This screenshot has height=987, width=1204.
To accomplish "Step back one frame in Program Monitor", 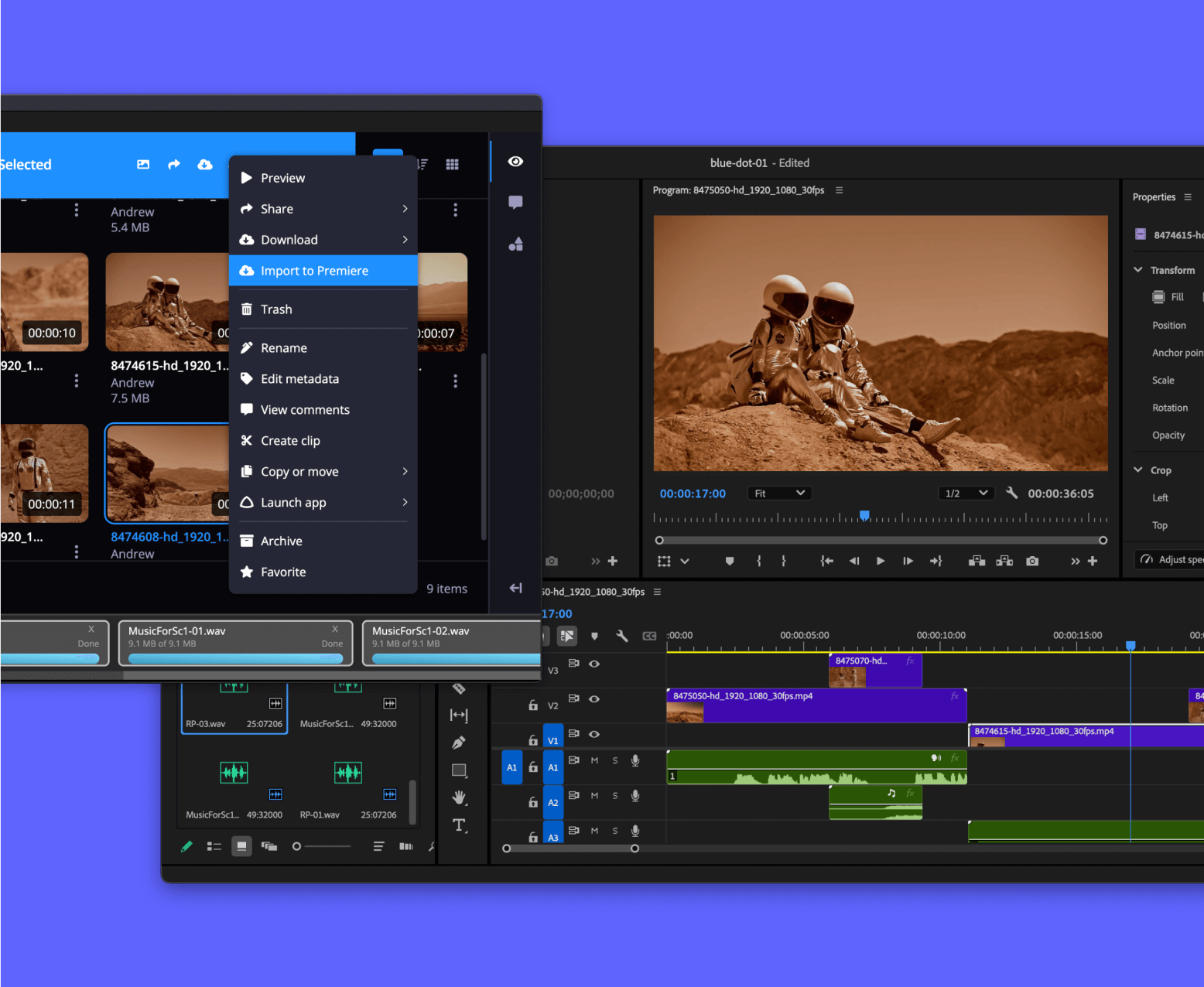I will coord(854,561).
